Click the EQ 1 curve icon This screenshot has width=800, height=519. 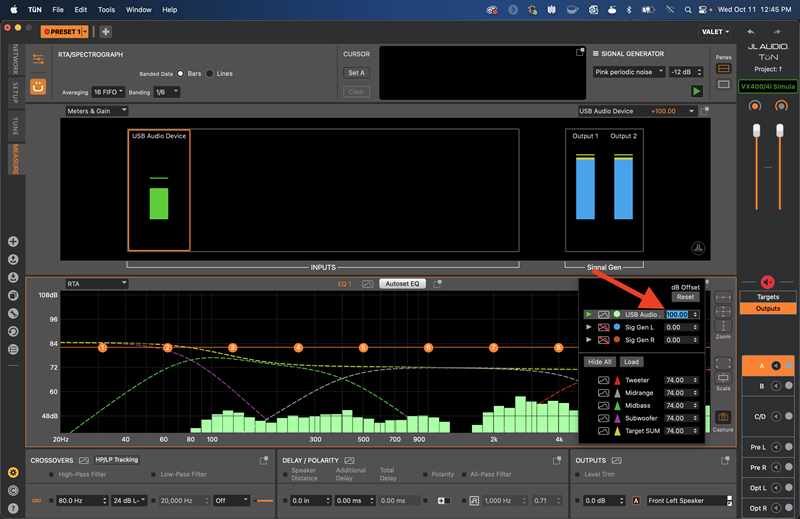tap(367, 284)
